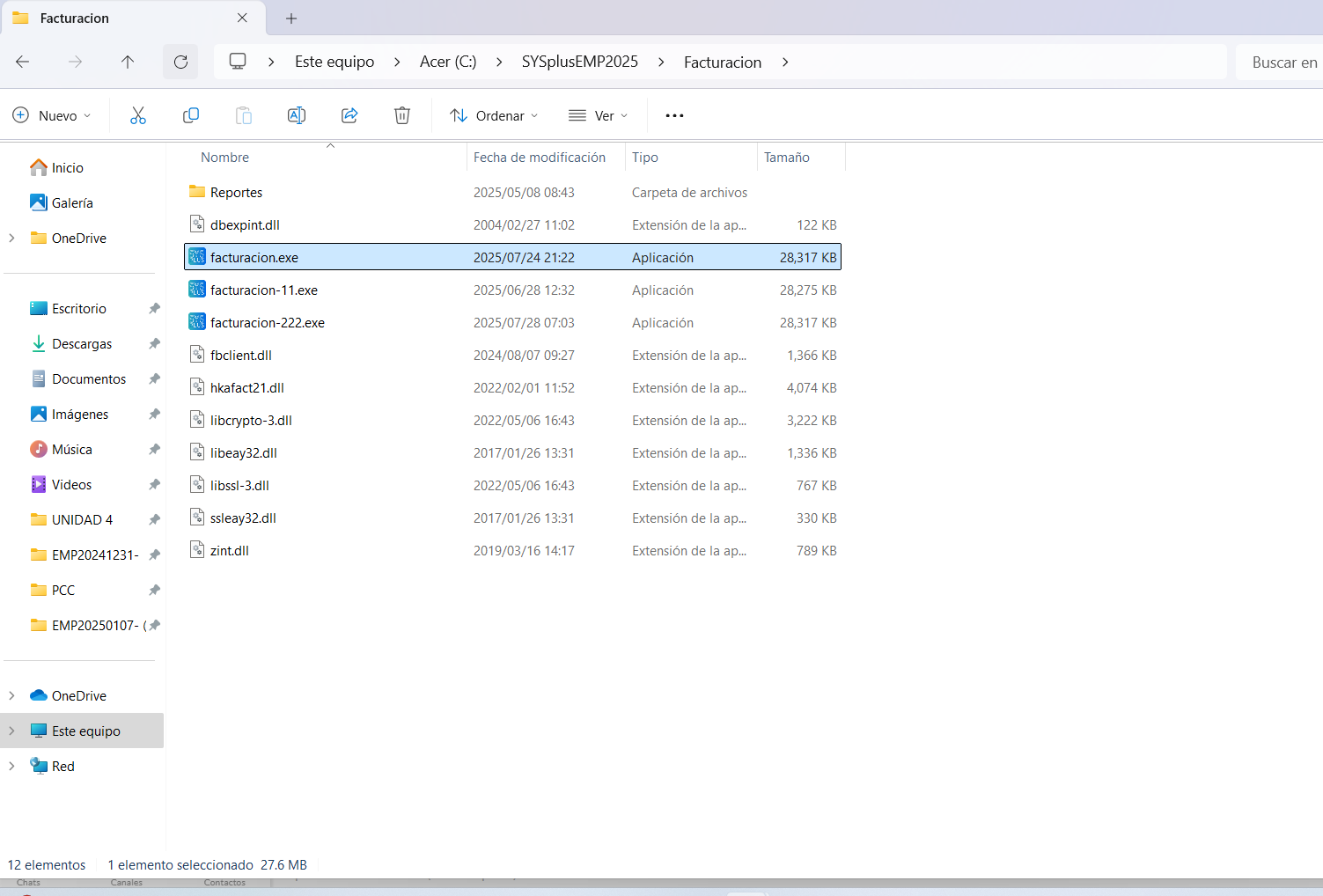Expand the blue cloud OneDrive tree node
Image resolution: width=1323 pixels, height=896 pixels.
click(x=11, y=695)
